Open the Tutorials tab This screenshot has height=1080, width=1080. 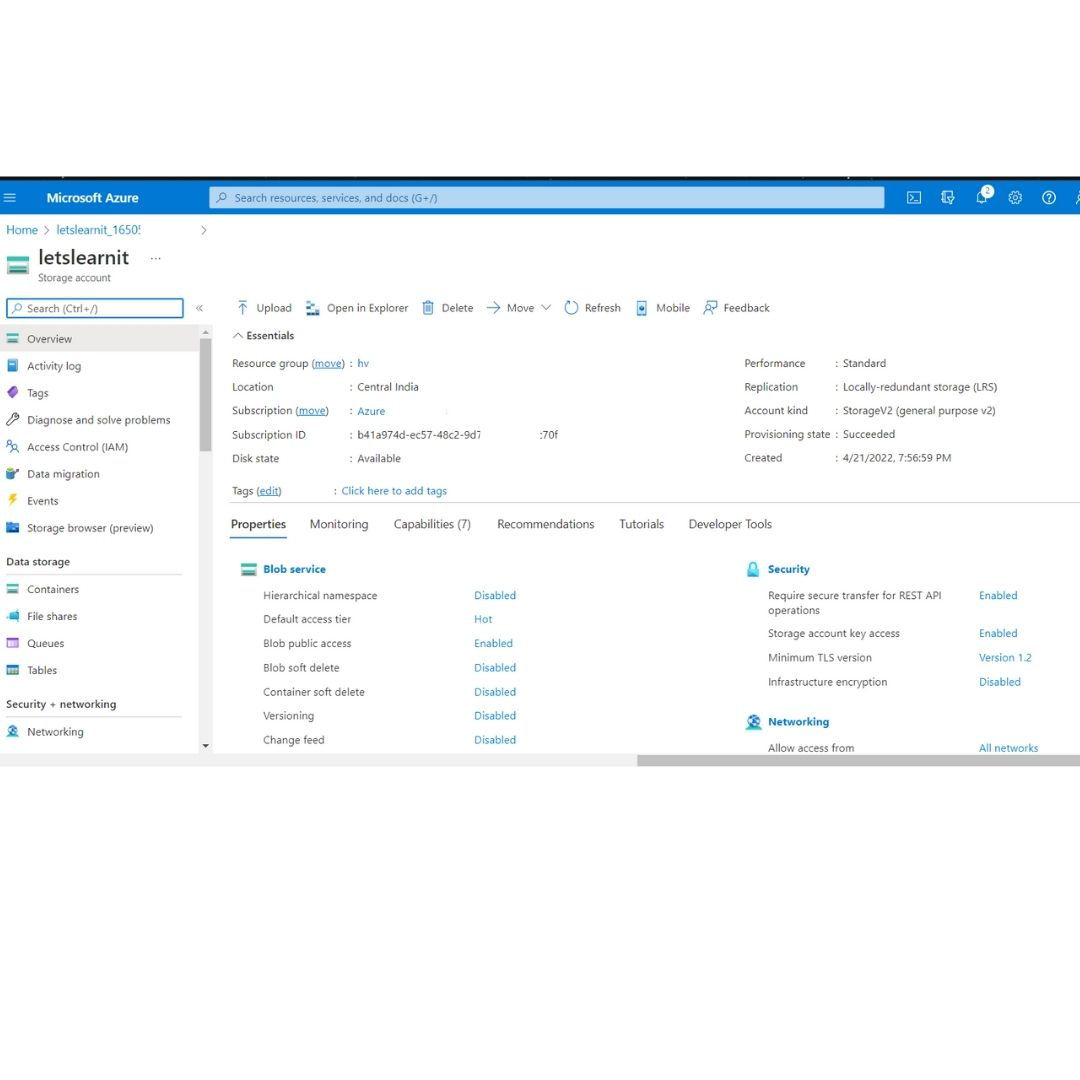(641, 524)
